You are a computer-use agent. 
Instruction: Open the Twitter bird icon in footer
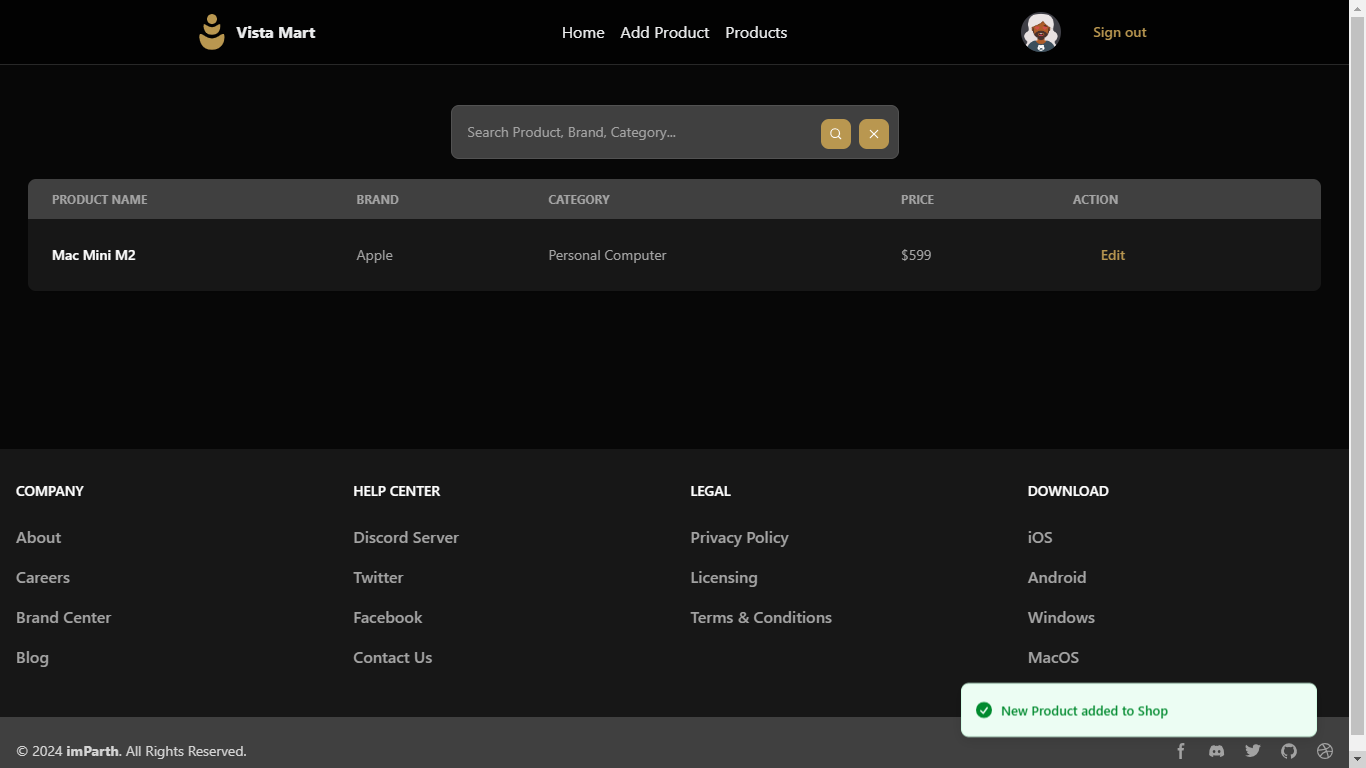tap(1253, 751)
